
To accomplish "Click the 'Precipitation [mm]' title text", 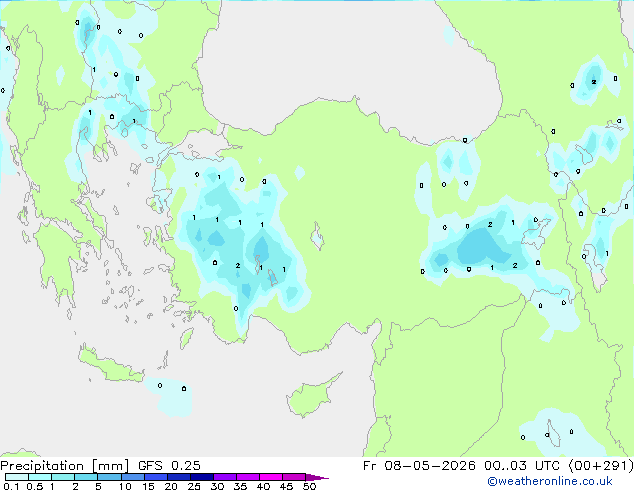I will coord(65,466).
